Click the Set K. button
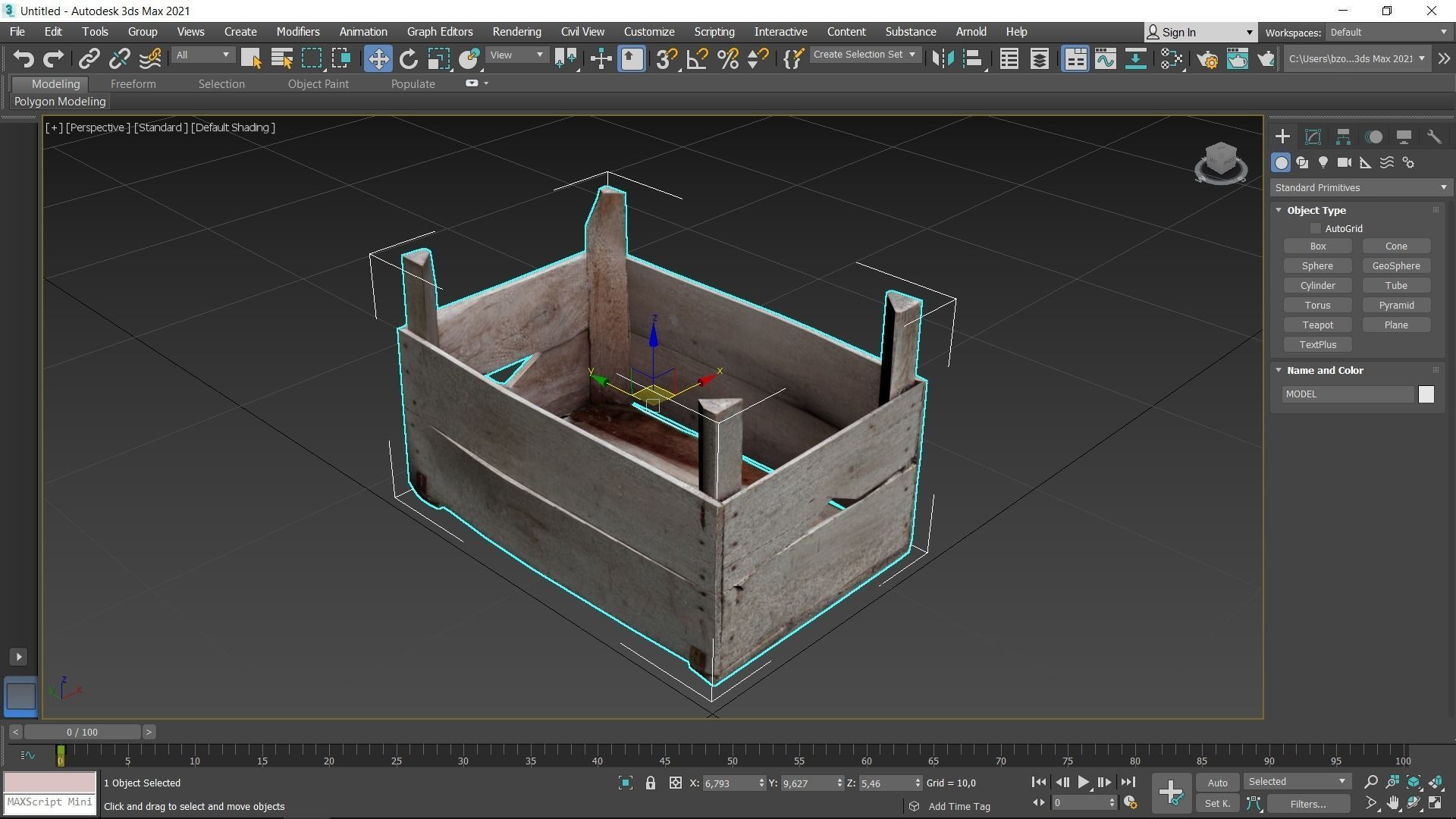1456x819 pixels. coord(1217,803)
